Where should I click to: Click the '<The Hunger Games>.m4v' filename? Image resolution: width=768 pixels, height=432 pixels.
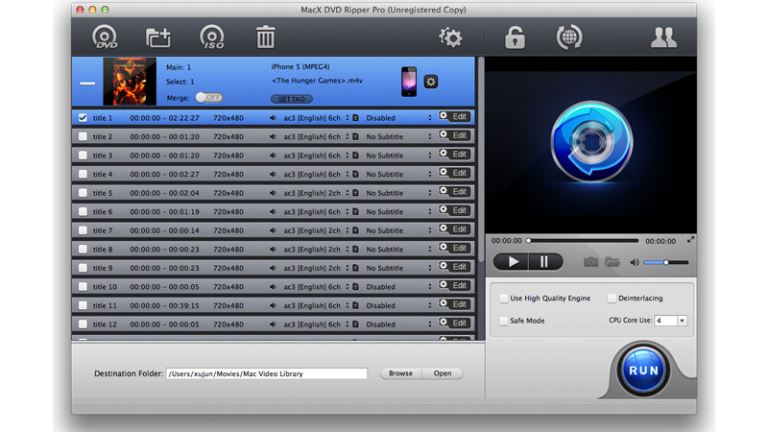coord(317,81)
